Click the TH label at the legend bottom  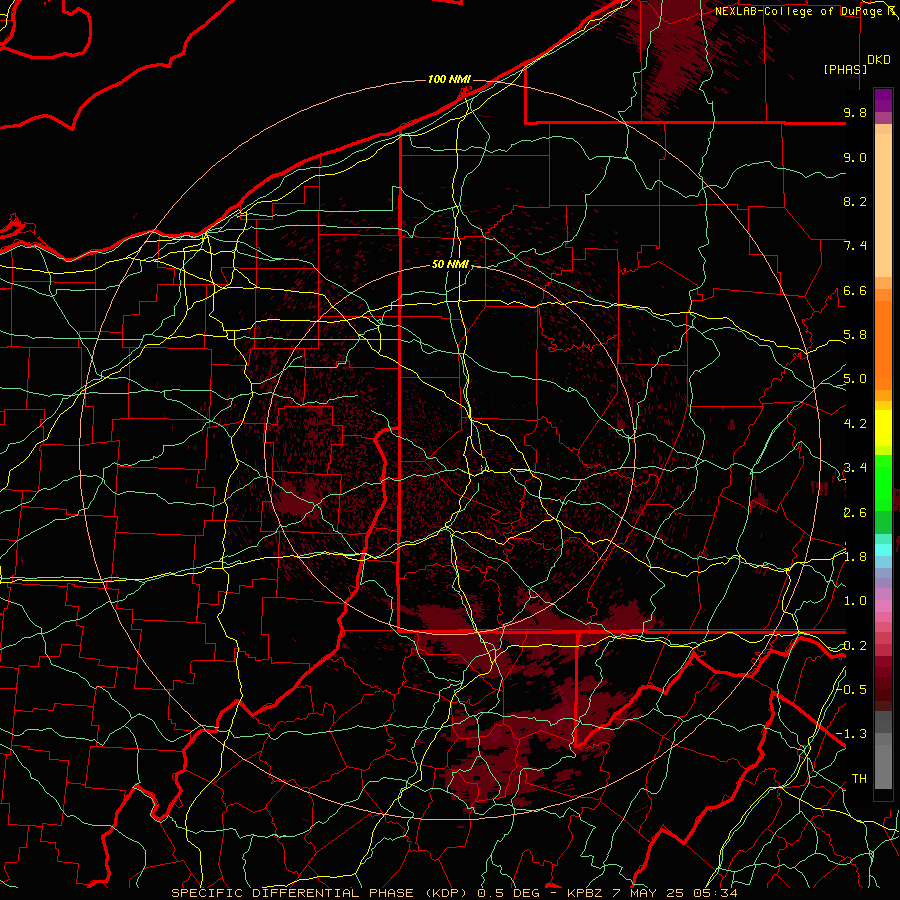click(859, 779)
